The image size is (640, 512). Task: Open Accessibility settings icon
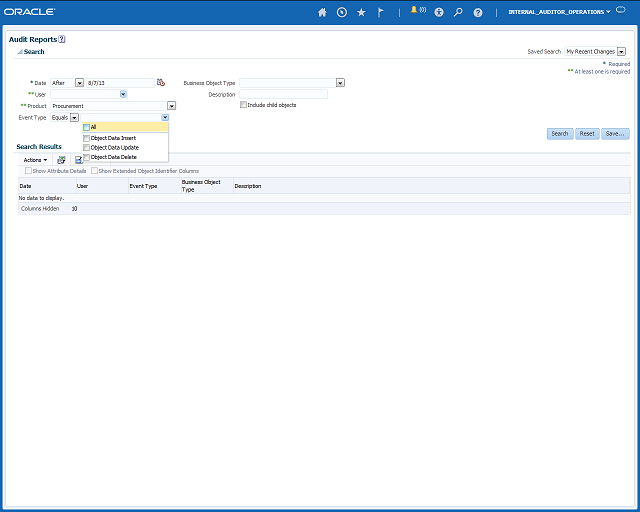click(x=439, y=12)
